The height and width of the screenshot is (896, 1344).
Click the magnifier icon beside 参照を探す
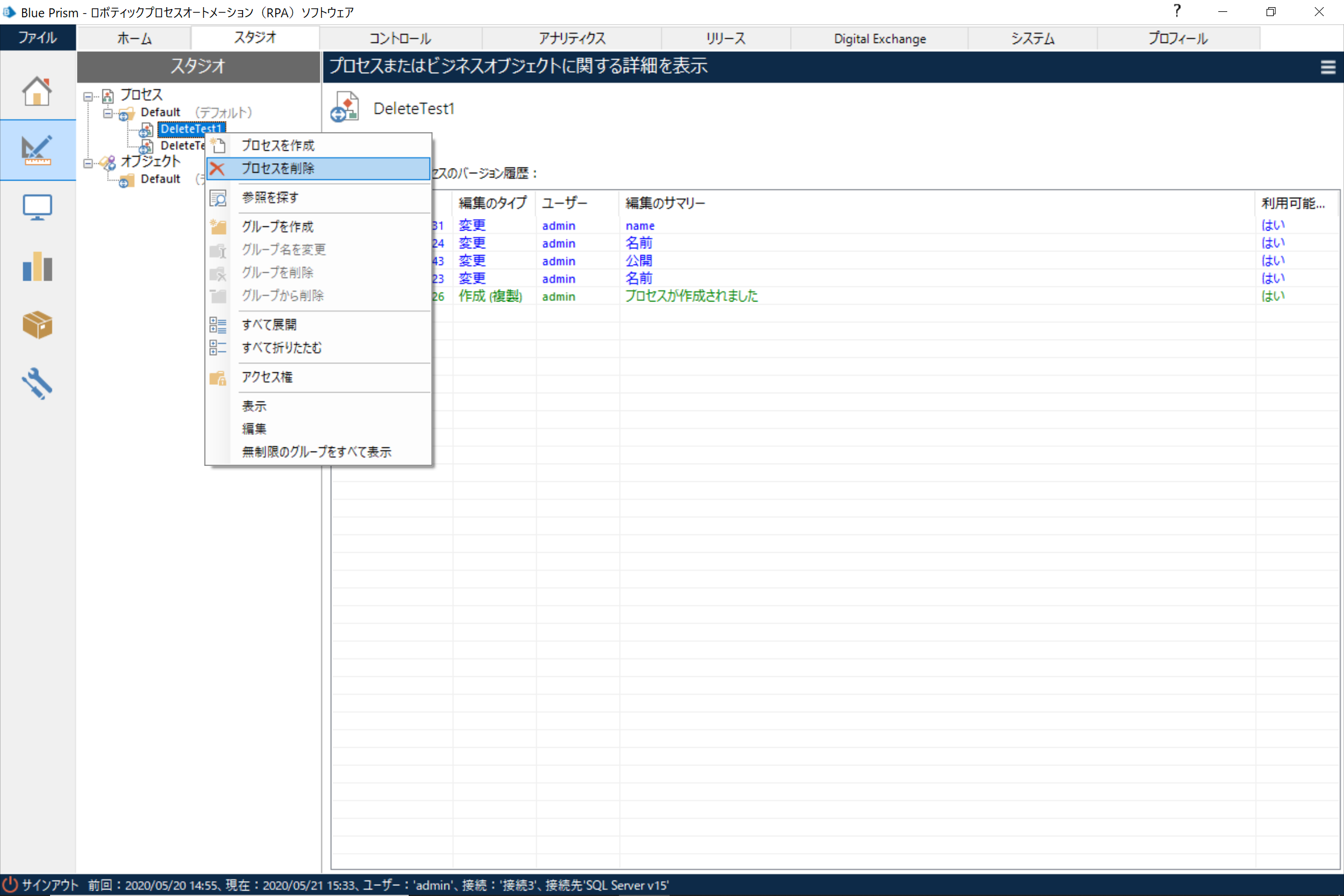click(218, 197)
